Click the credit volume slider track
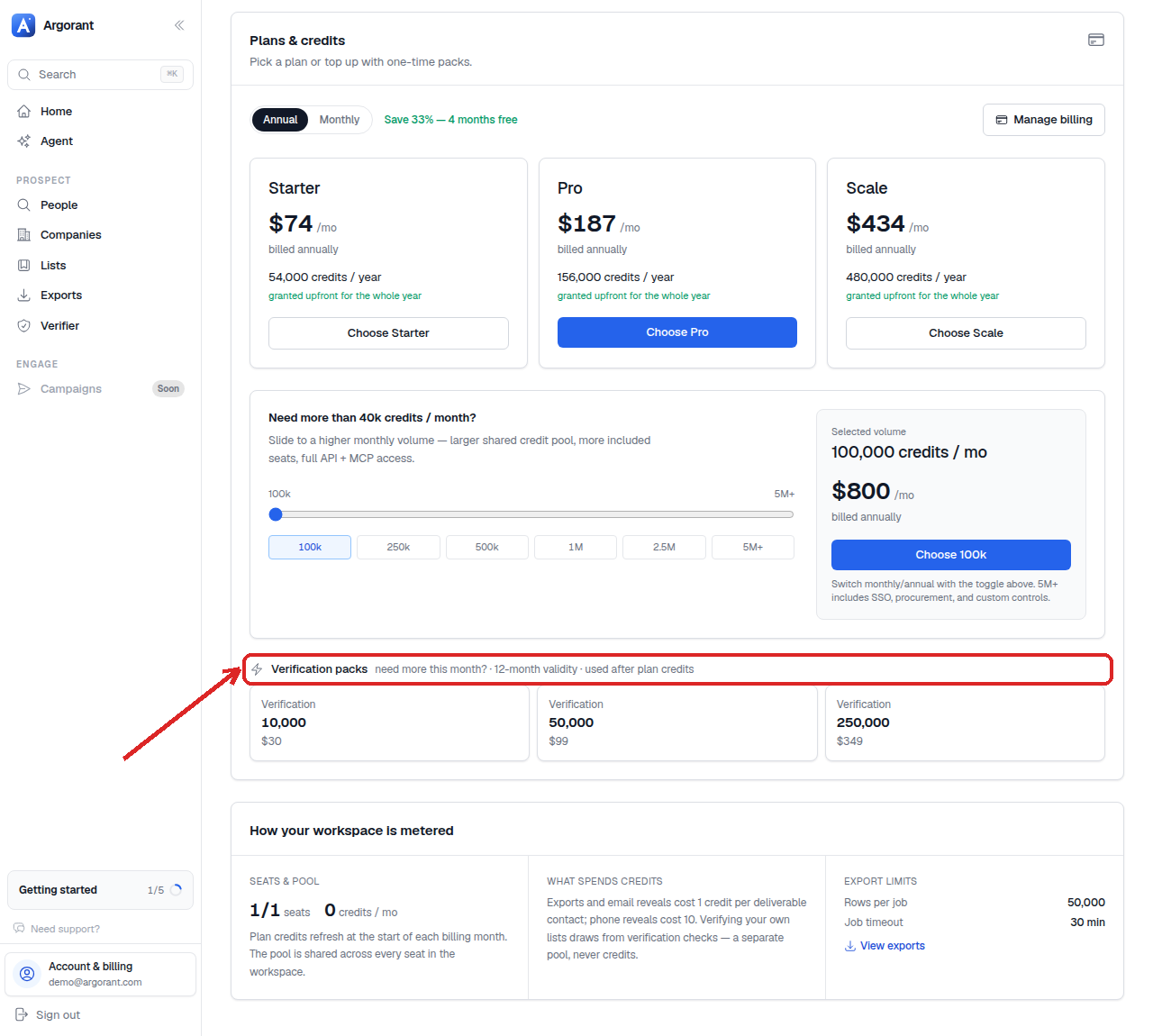Screen dimensions: 1153x1036 [x=531, y=514]
